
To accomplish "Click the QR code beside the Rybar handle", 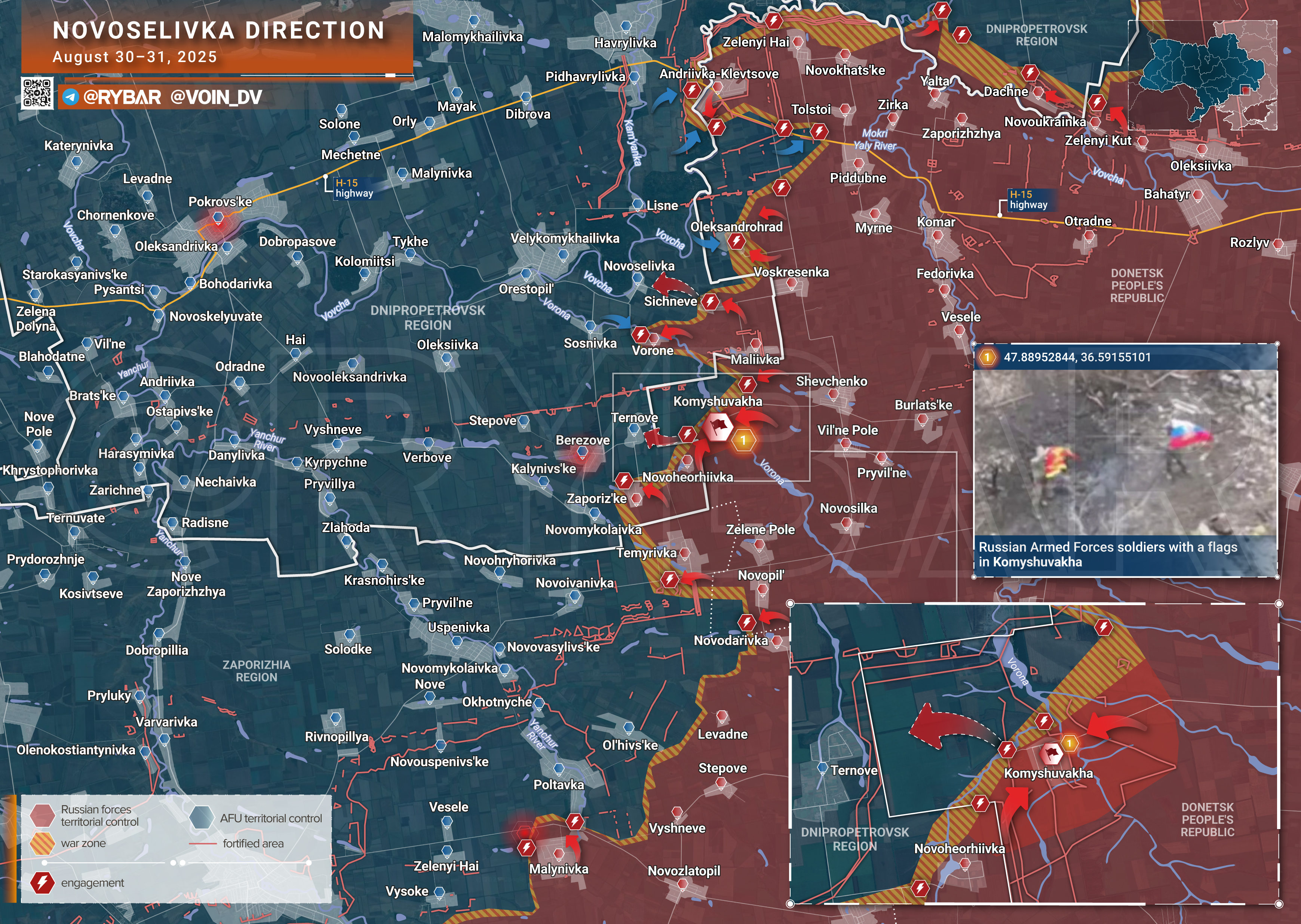I will click(x=37, y=93).
